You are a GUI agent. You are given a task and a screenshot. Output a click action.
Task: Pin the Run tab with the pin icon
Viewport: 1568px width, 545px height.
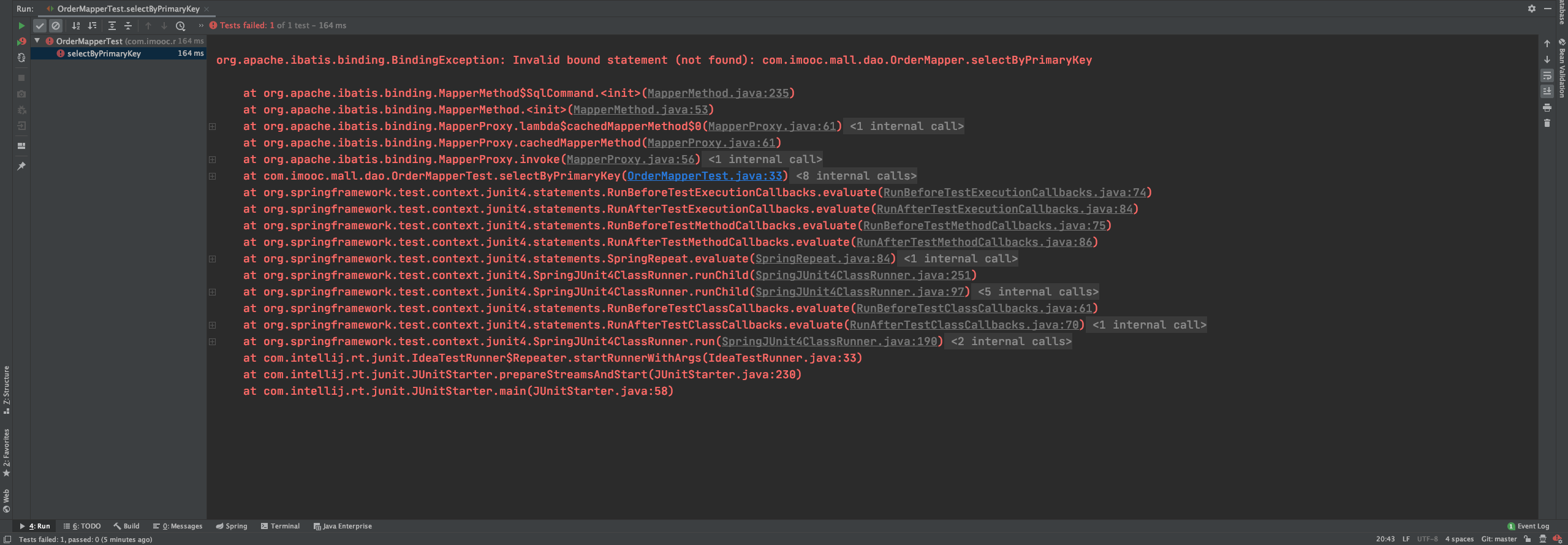click(x=21, y=166)
